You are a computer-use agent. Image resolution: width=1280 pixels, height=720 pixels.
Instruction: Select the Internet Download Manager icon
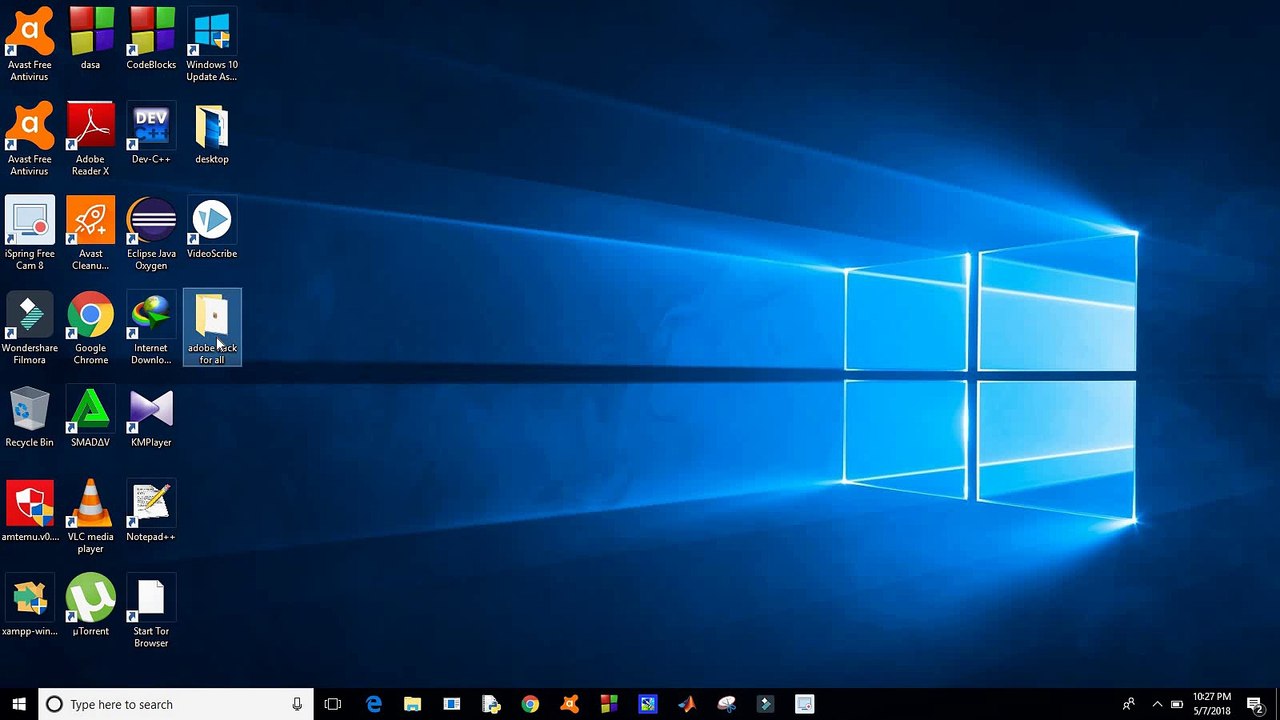click(151, 328)
